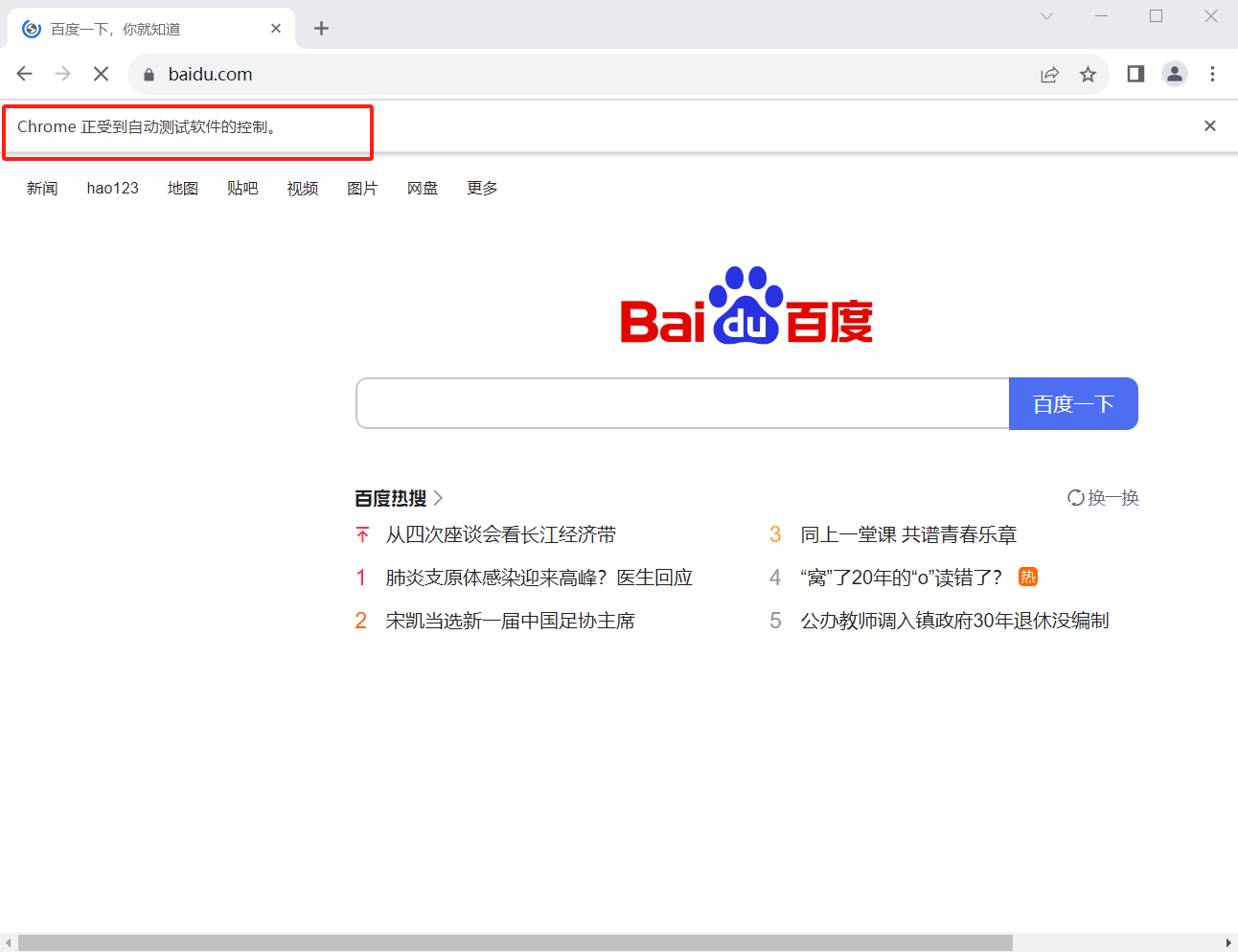
Task: Minimize the Chrome window
Action: (x=1101, y=16)
